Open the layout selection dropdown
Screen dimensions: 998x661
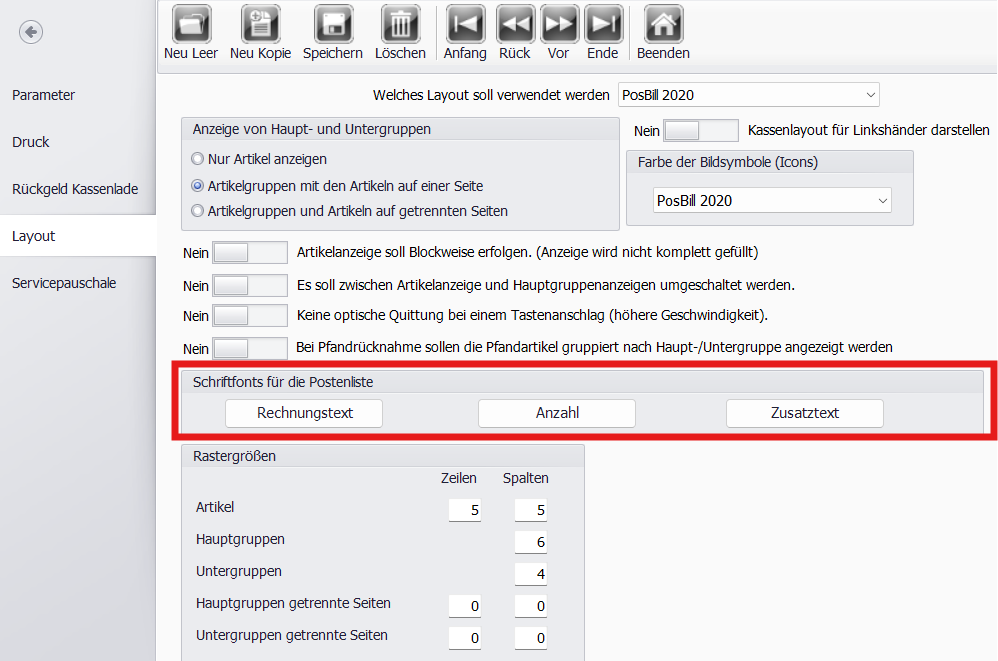(x=749, y=95)
